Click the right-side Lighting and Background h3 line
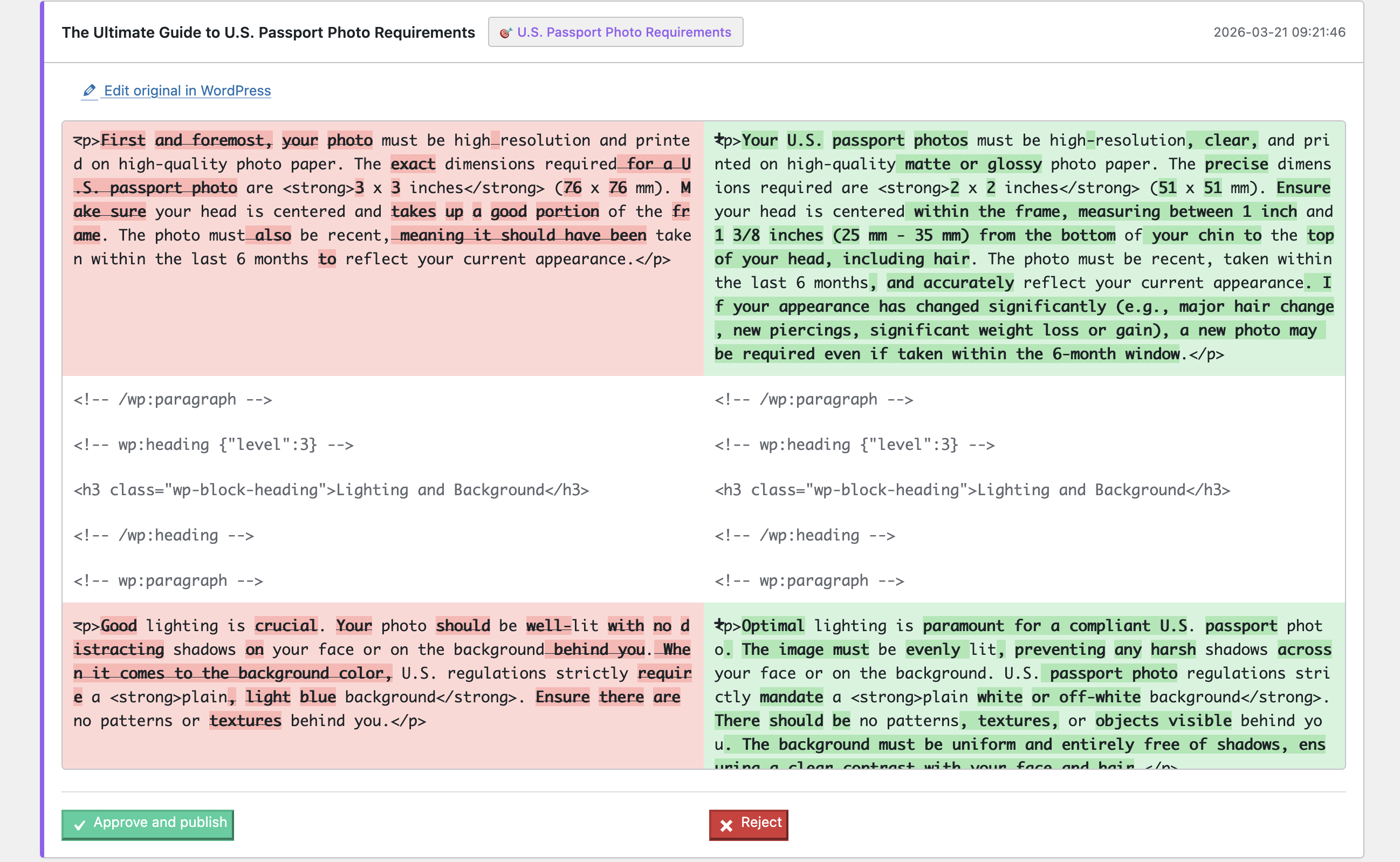The height and width of the screenshot is (862, 1400). click(972, 490)
